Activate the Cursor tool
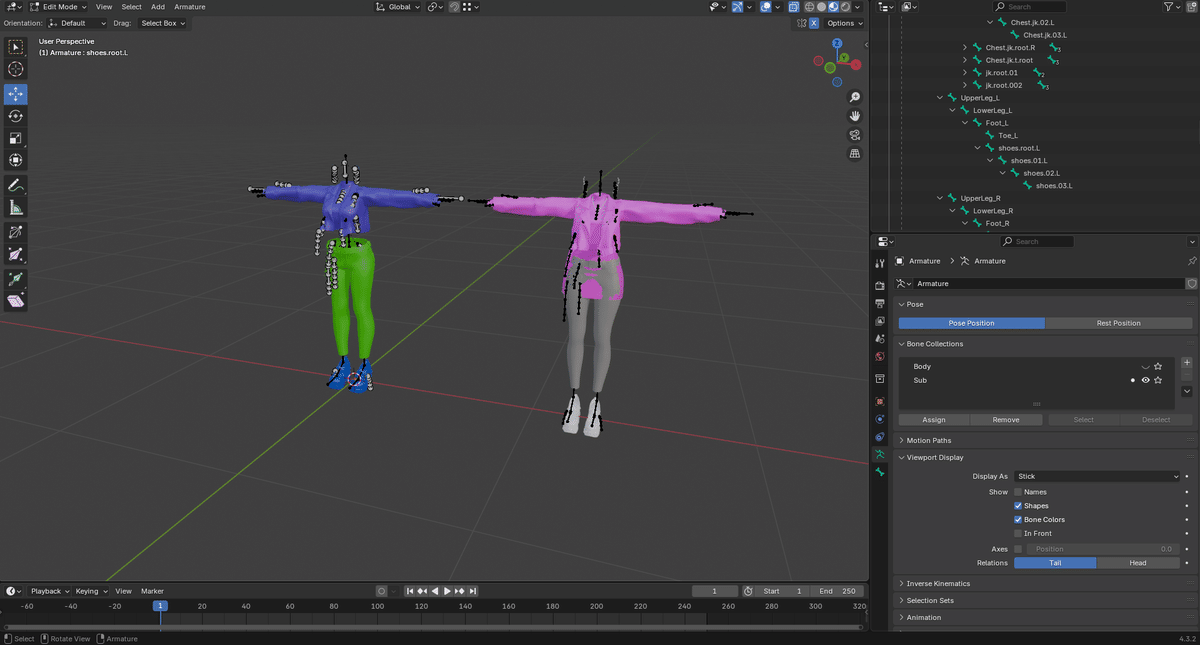 pos(16,69)
